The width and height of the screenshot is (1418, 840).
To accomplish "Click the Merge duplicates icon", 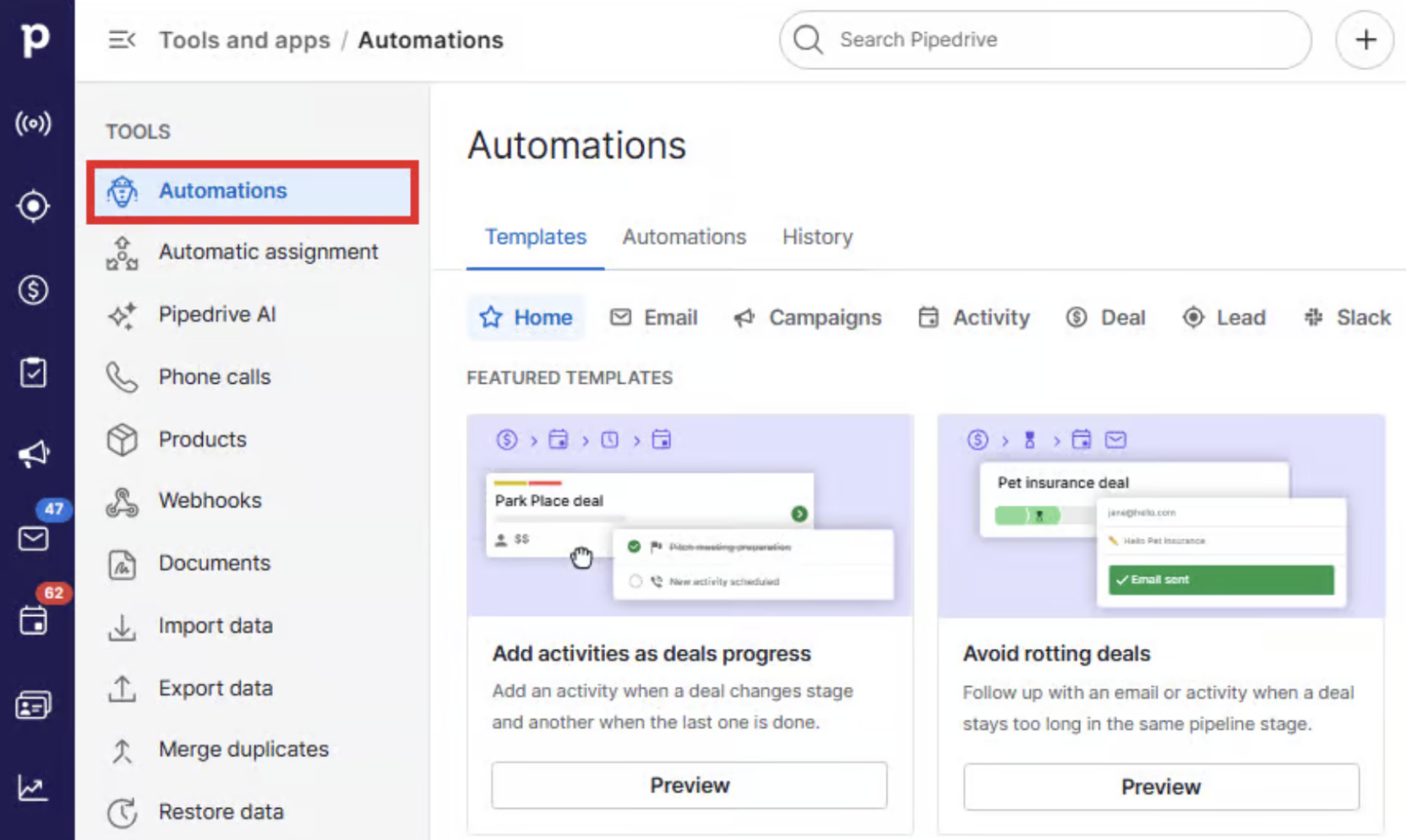I will tap(123, 750).
